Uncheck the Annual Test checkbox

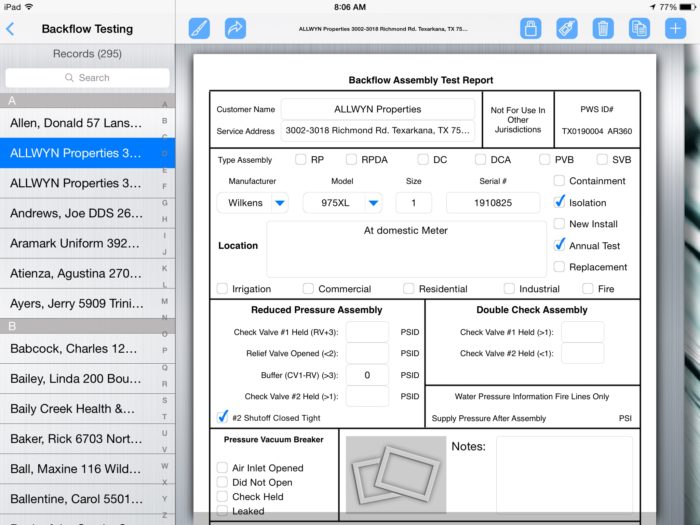pyautogui.click(x=559, y=245)
